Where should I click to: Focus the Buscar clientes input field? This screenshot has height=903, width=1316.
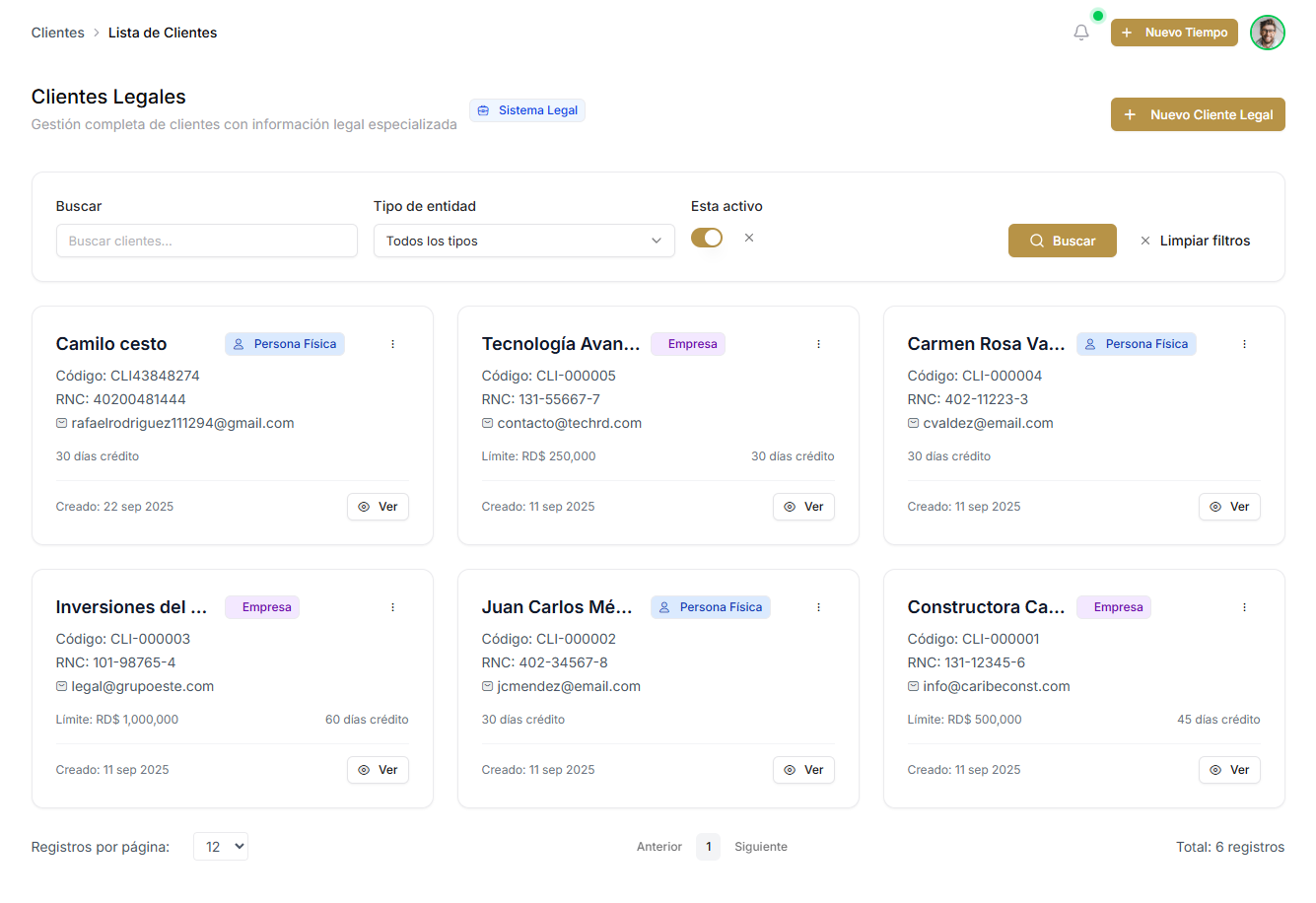click(x=207, y=241)
